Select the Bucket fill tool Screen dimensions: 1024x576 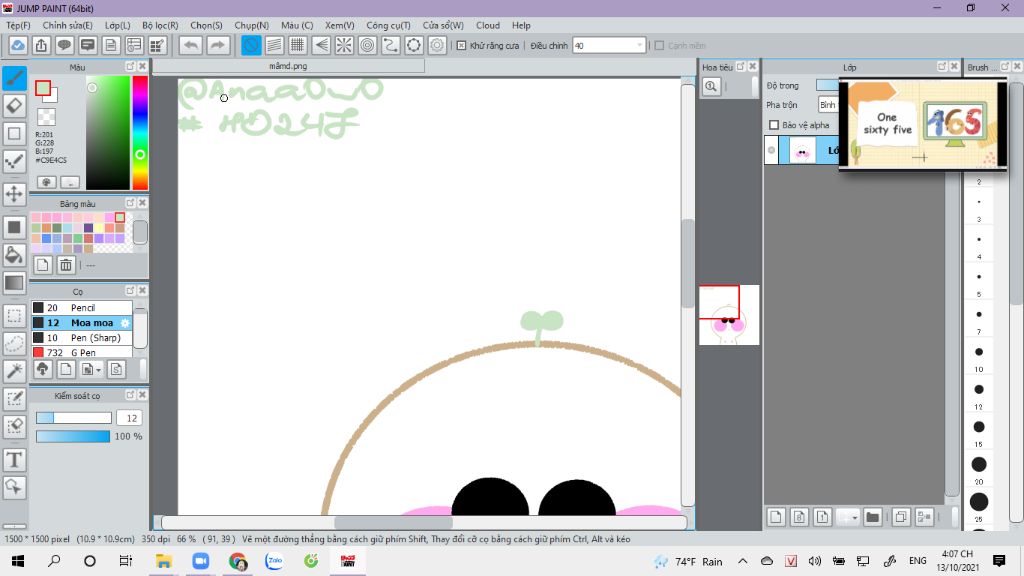click(14, 255)
